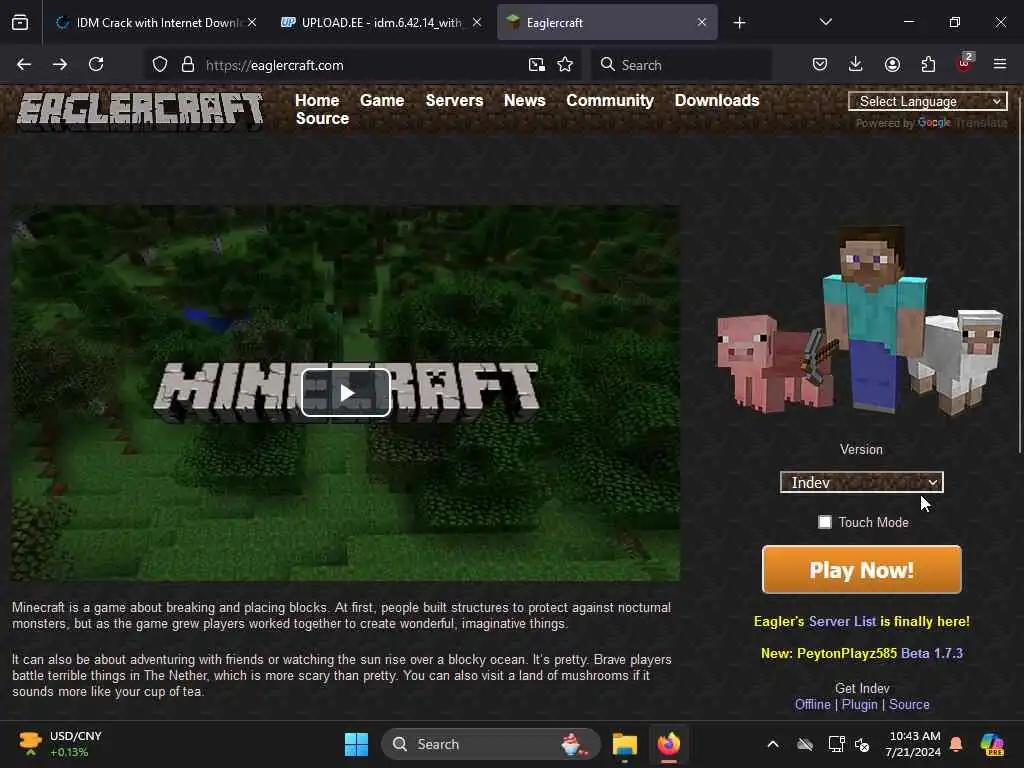Open the Beta 1.7.3 link
This screenshot has height=768, width=1024.
(932, 653)
